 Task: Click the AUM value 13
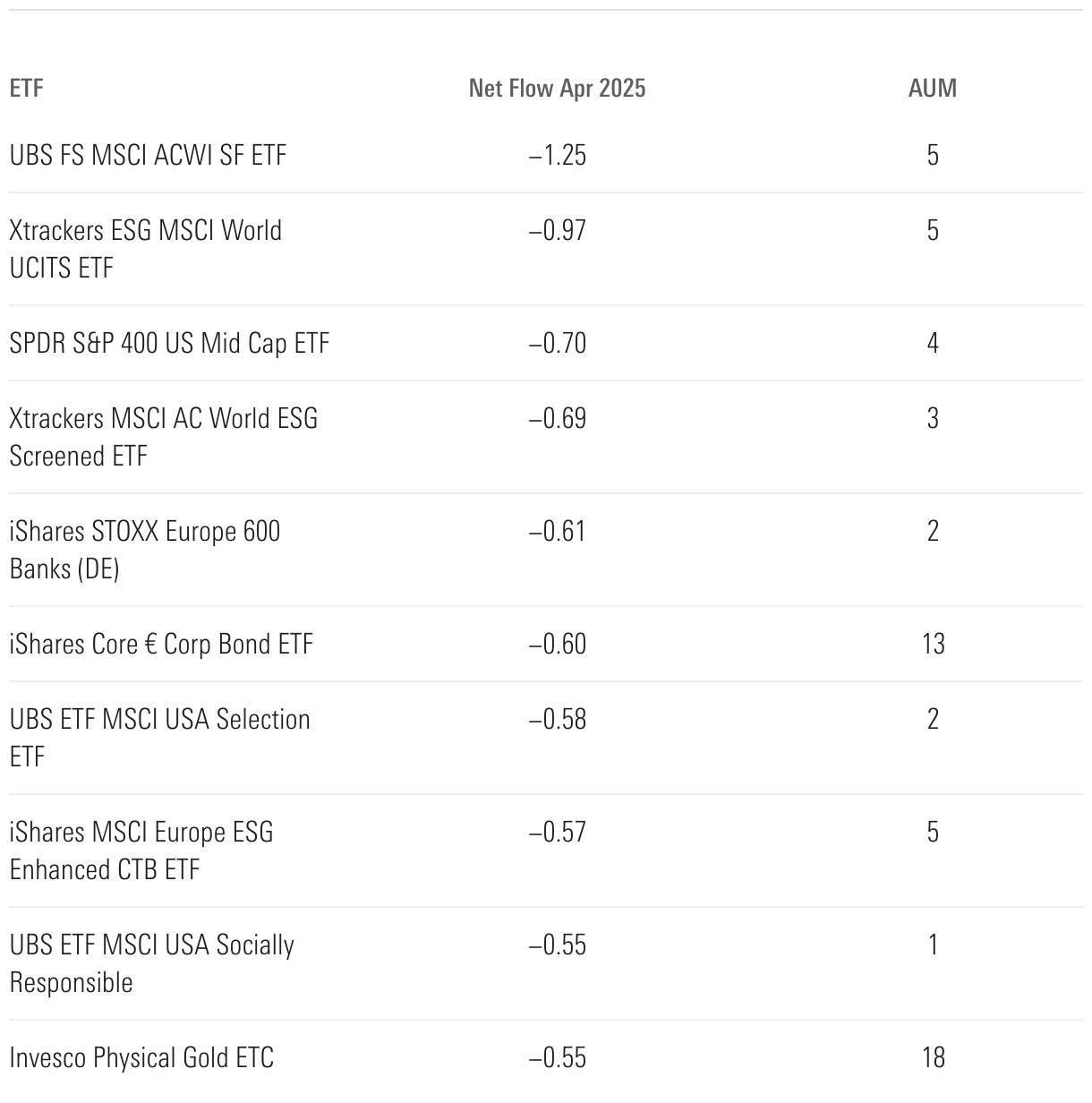point(933,645)
